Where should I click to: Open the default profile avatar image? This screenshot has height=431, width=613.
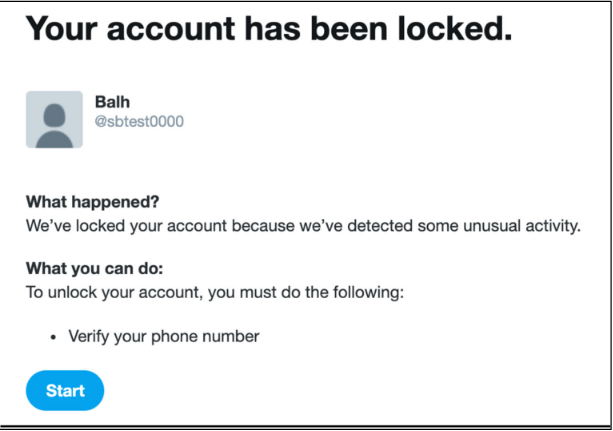pyautogui.click(x=54, y=120)
